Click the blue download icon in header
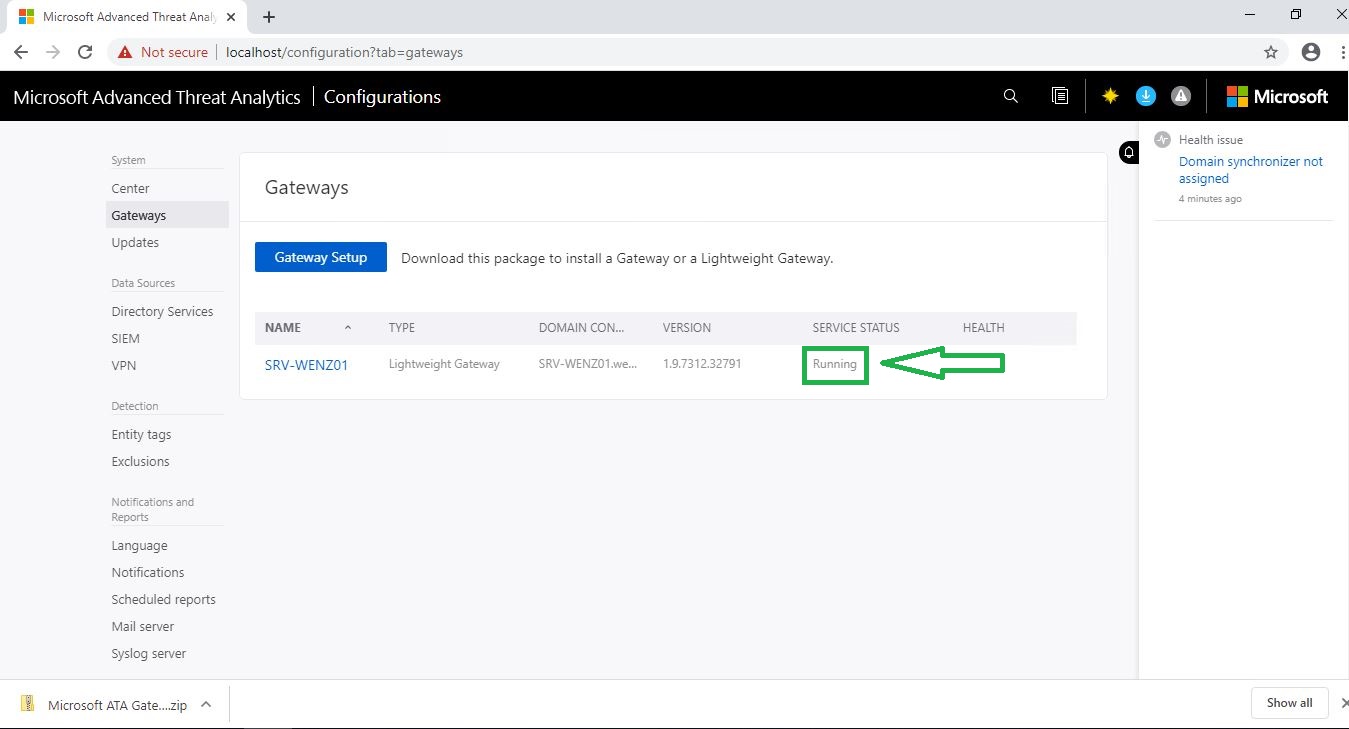This screenshot has width=1349, height=729. click(x=1146, y=96)
